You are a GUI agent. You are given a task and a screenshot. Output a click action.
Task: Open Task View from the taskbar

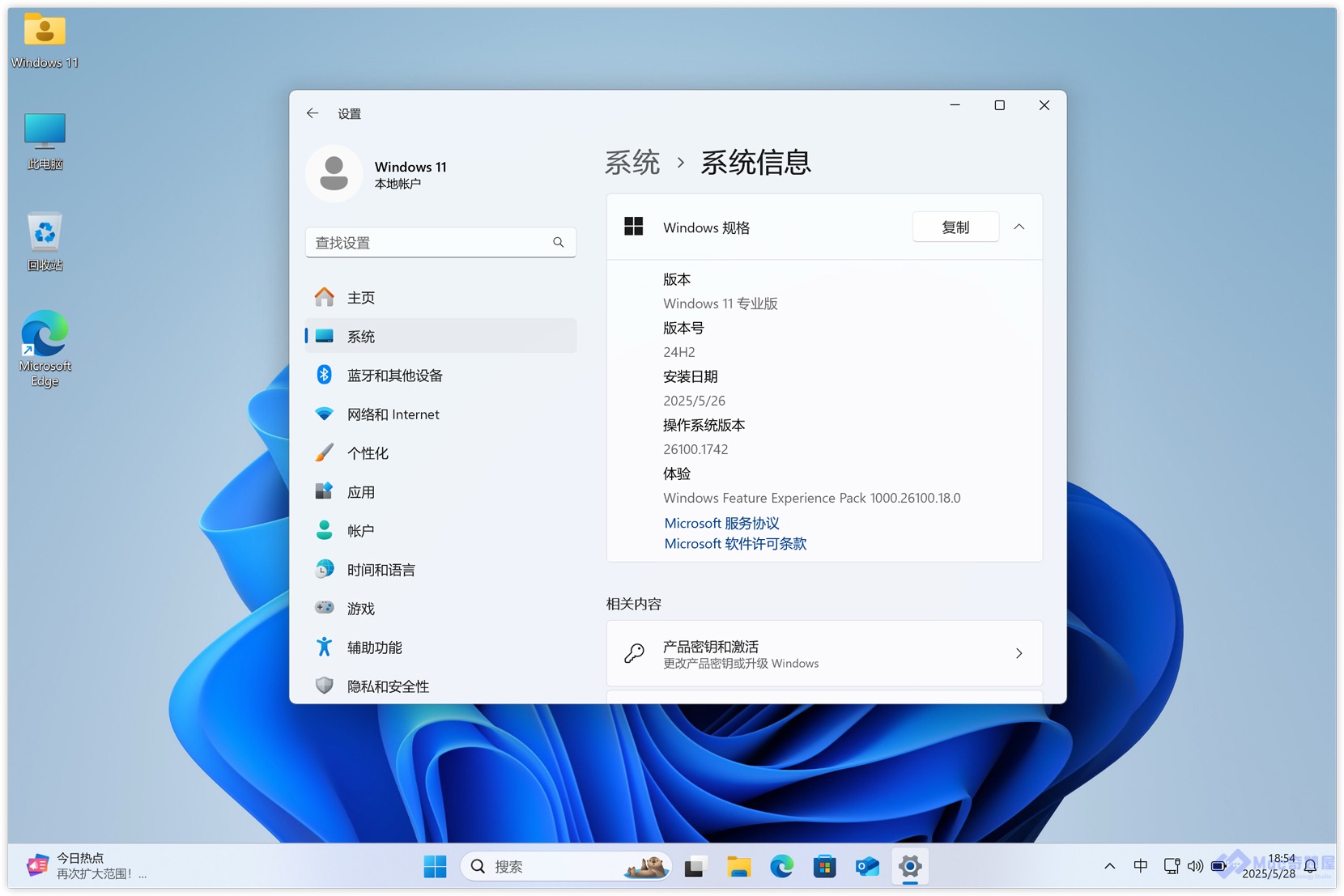tap(695, 866)
